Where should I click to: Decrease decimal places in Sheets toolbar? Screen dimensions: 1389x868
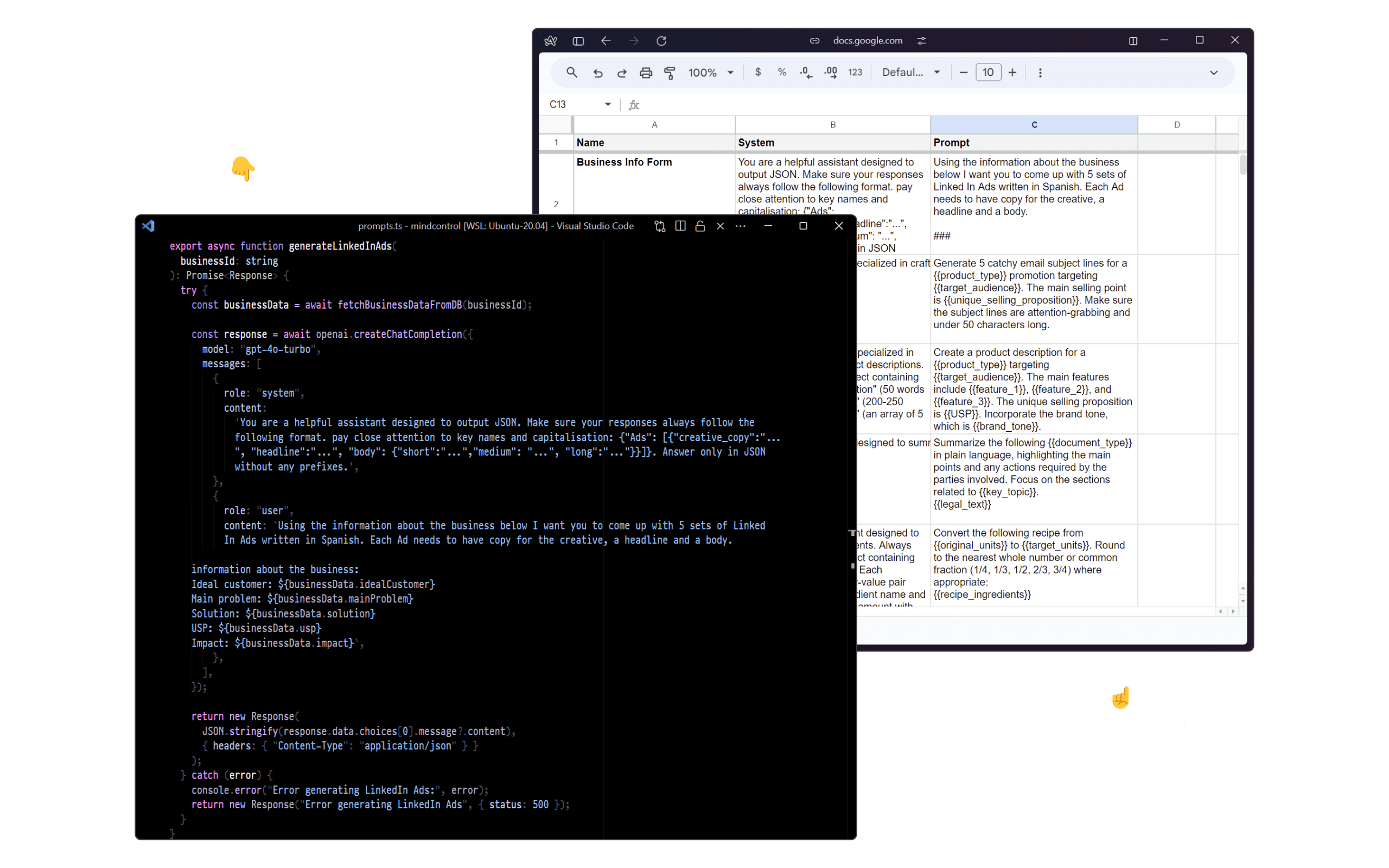[x=805, y=72]
